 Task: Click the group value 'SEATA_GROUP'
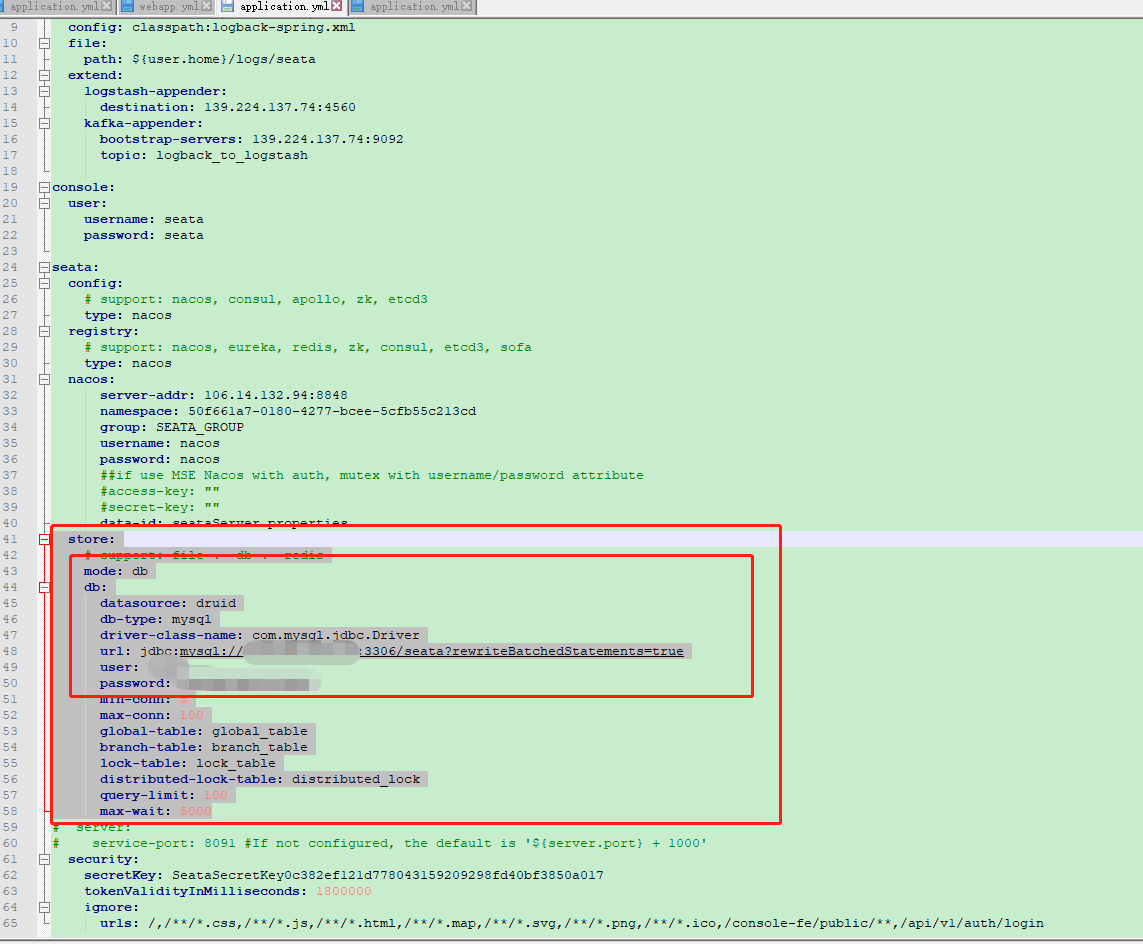coord(200,427)
